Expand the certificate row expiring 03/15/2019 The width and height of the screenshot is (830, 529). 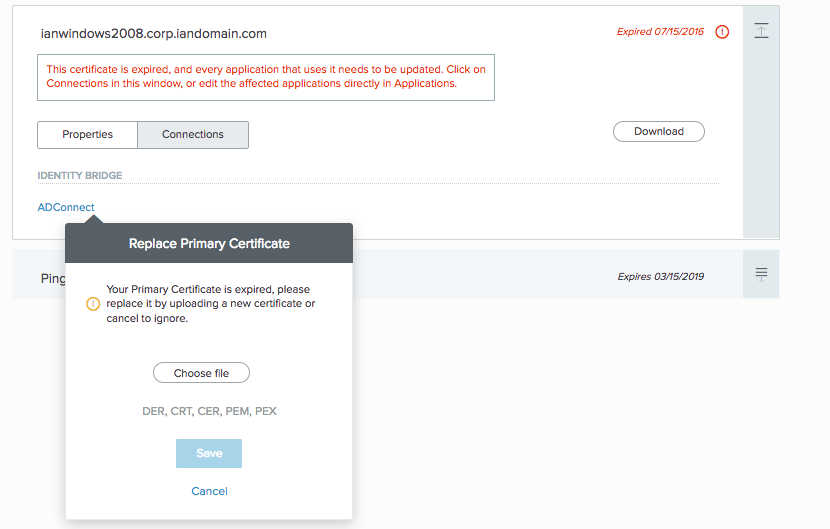tap(761, 275)
